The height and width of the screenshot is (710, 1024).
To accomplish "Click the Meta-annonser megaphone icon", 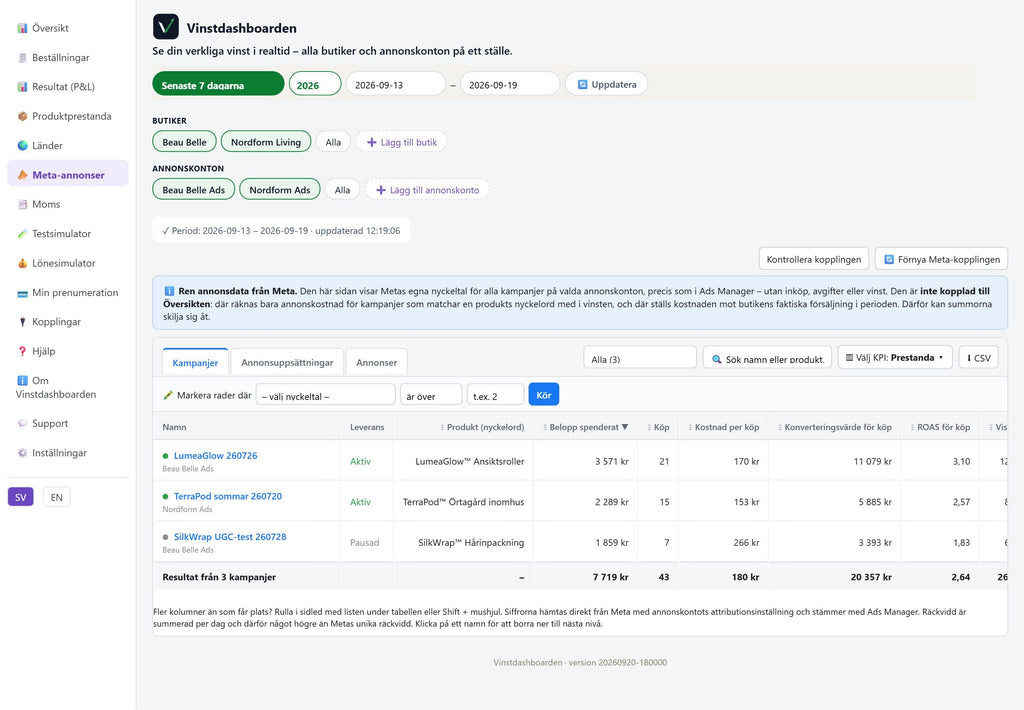I will [x=22, y=175].
